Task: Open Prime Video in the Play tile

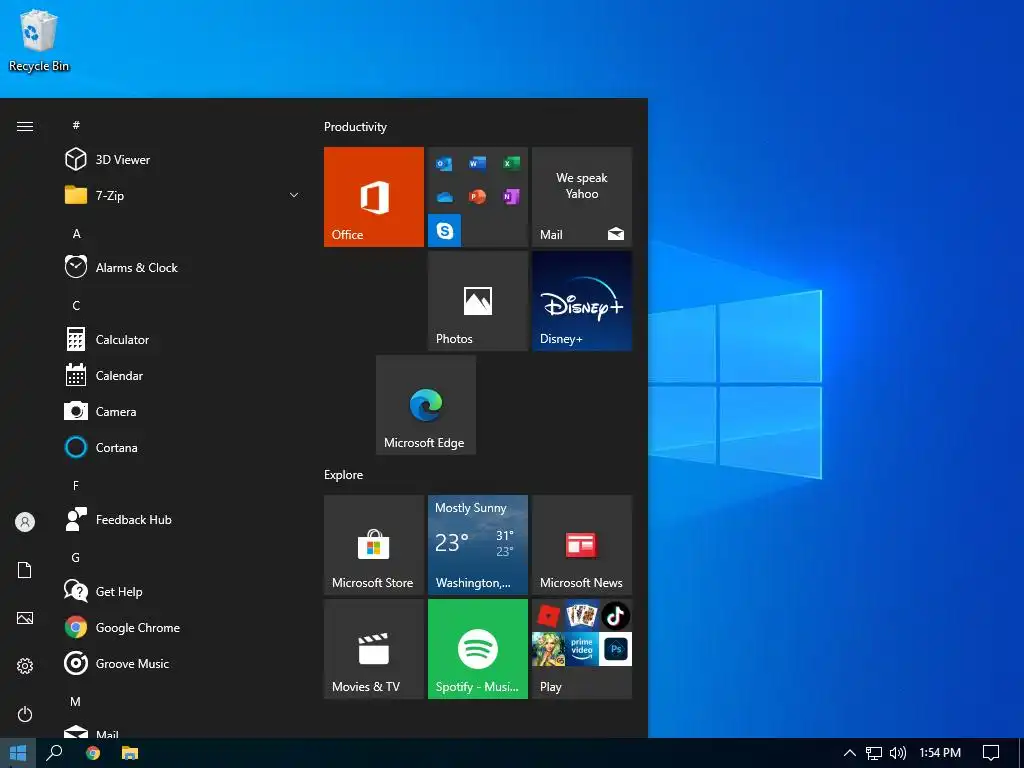Action: pos(582,649)
